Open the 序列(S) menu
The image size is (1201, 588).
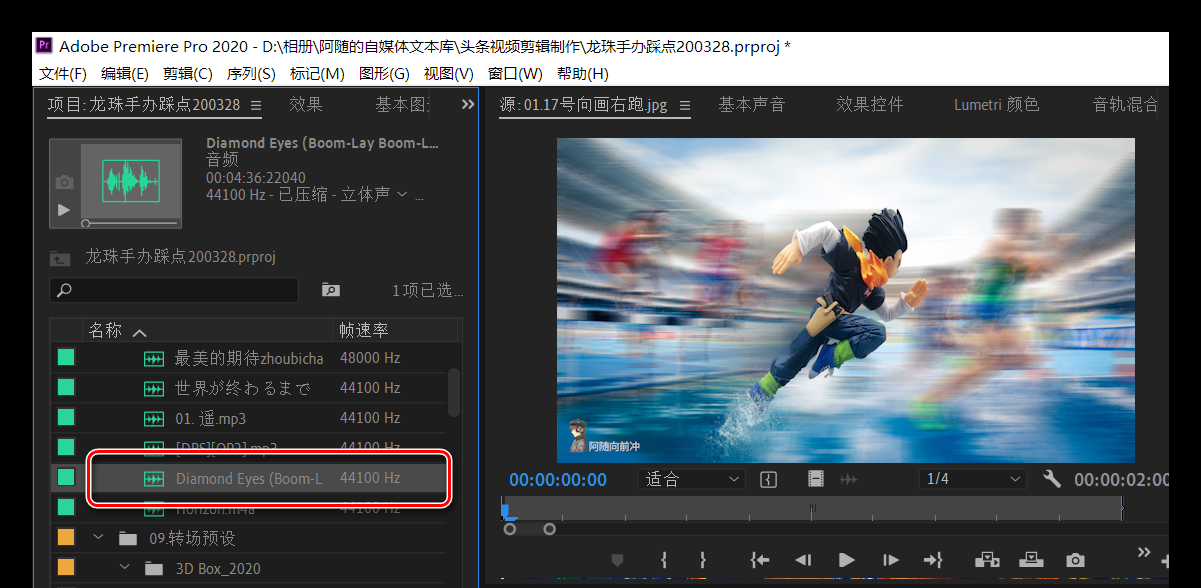point(251,74)
